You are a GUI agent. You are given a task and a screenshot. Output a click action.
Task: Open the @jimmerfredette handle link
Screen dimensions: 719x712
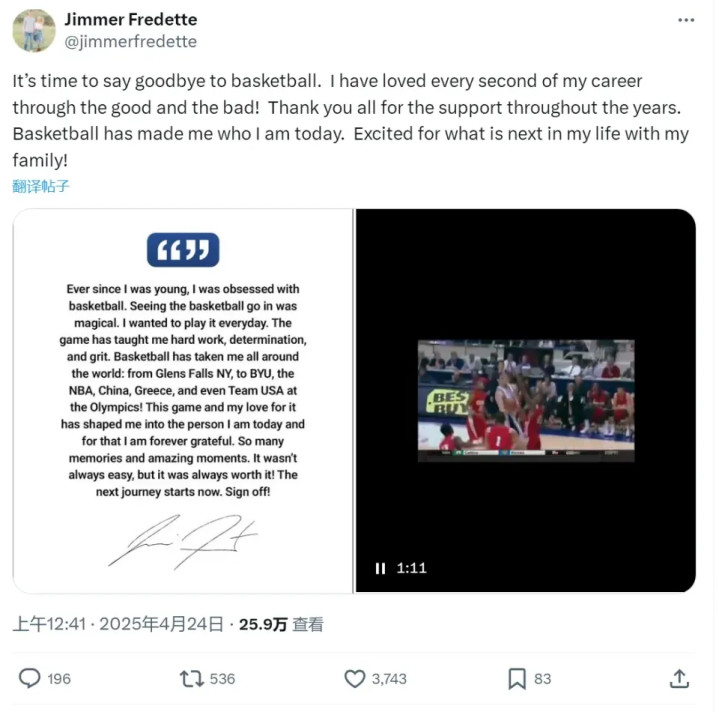point(131,42)
